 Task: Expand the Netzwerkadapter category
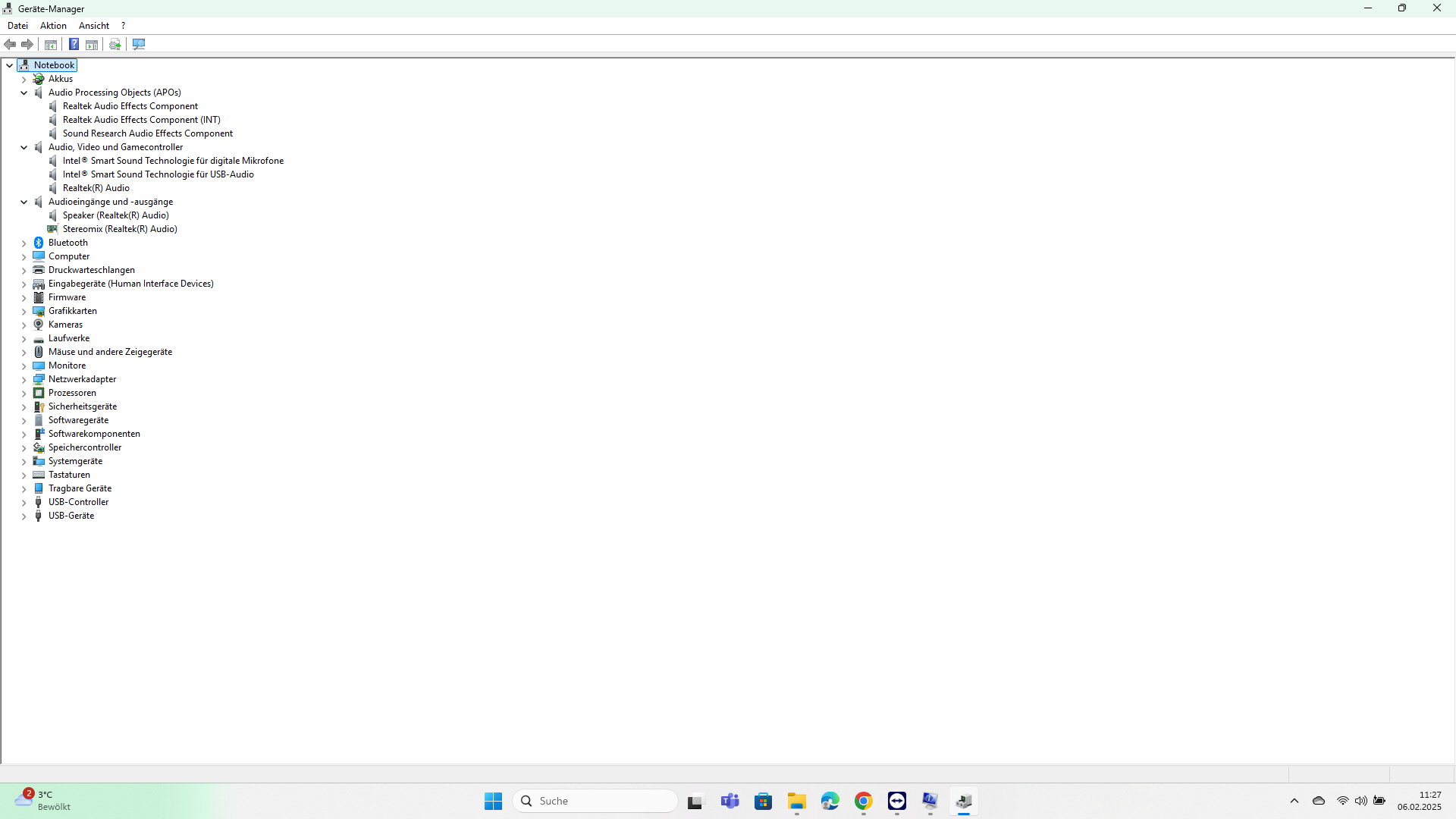[x=24, y=379]
